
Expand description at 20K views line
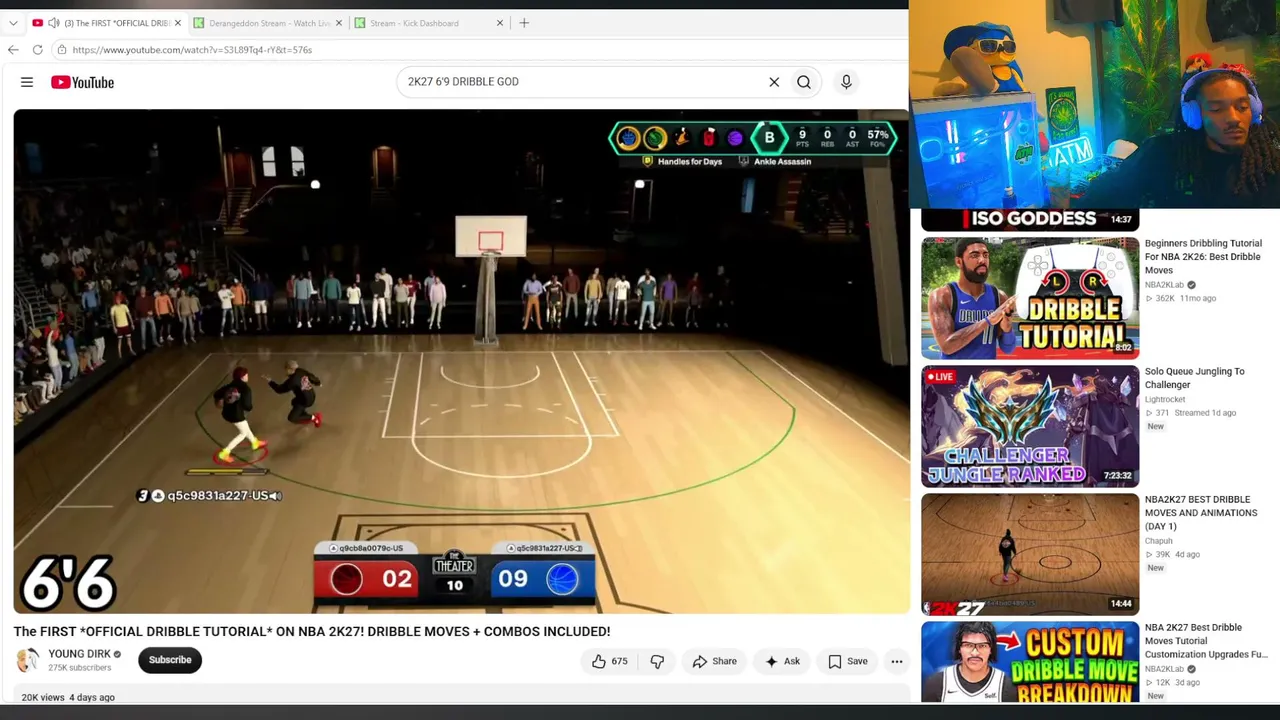click(x=68, y=697)
